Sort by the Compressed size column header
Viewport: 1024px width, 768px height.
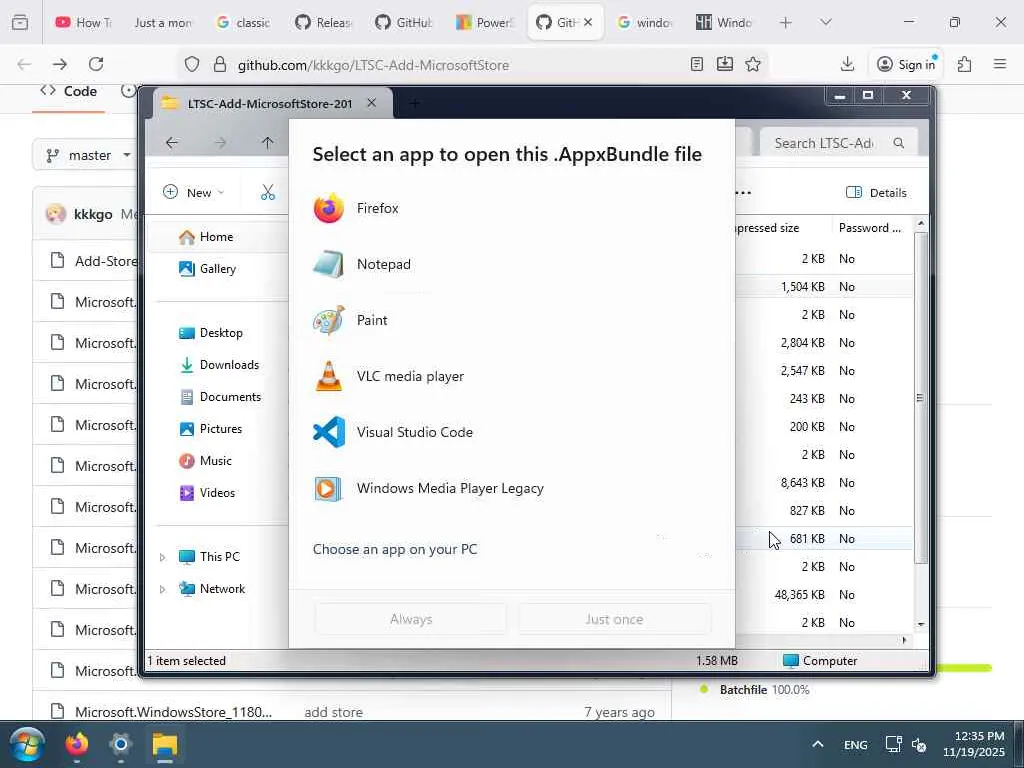pyautogui.click(x=766, y=228)
